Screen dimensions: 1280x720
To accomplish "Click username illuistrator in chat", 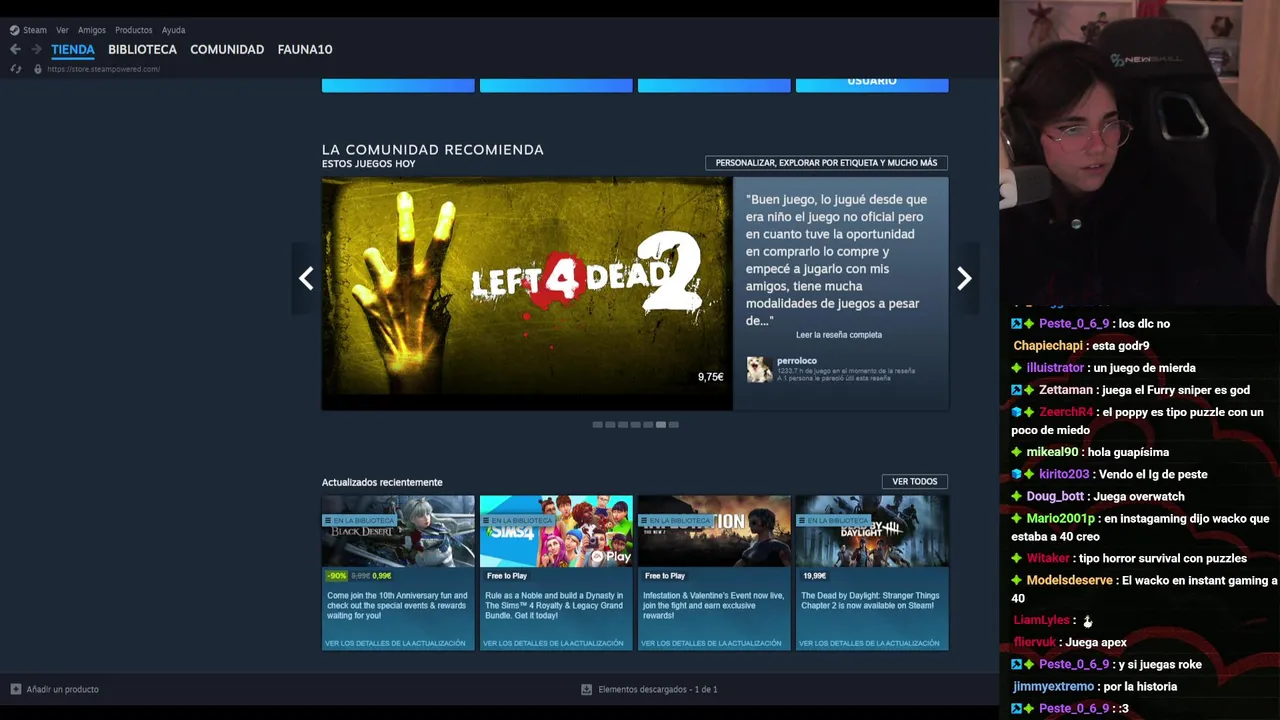I will [1055, 368].
